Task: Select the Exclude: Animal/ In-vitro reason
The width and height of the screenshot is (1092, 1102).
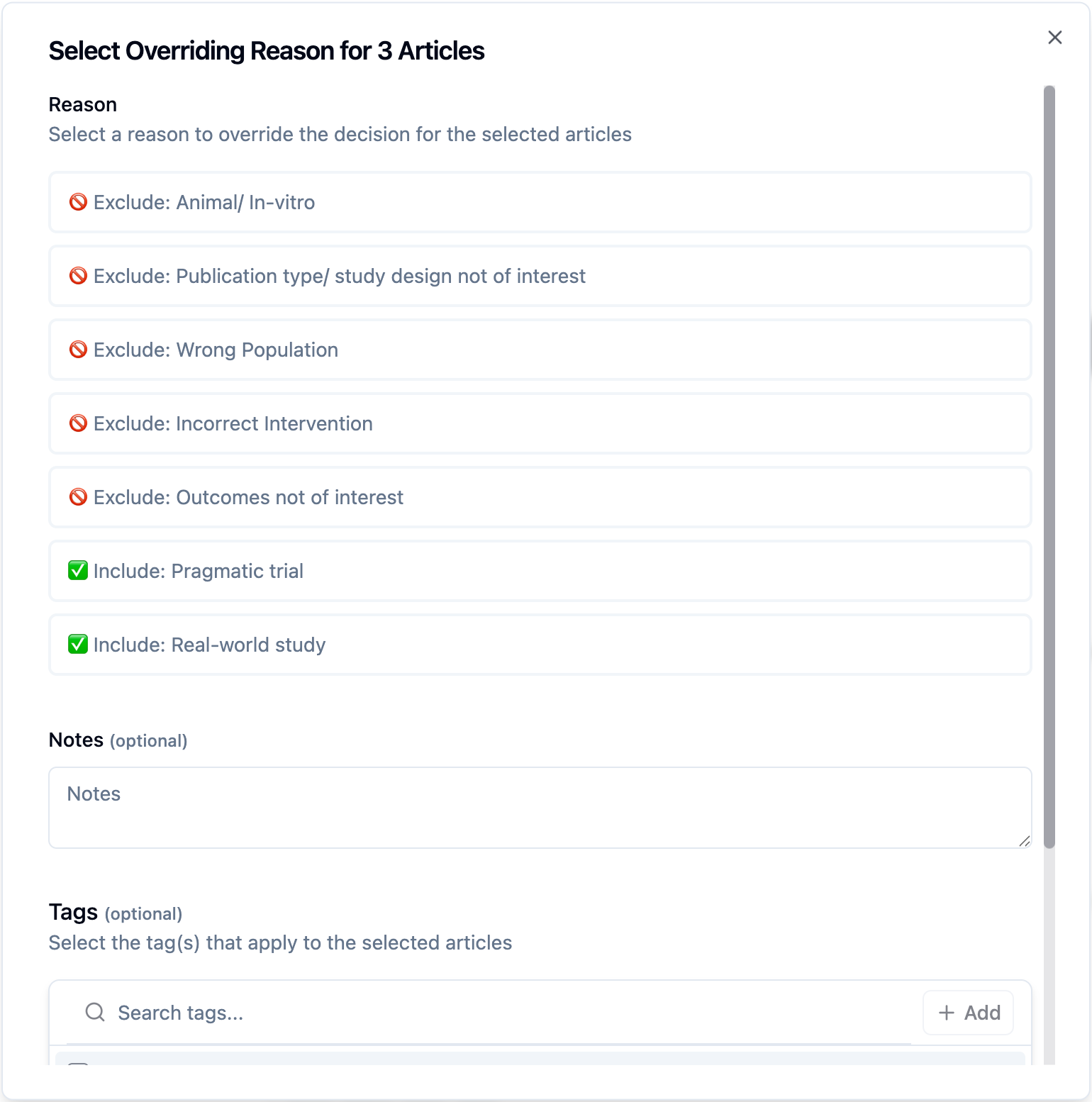Action: click(x=539, y=202)
